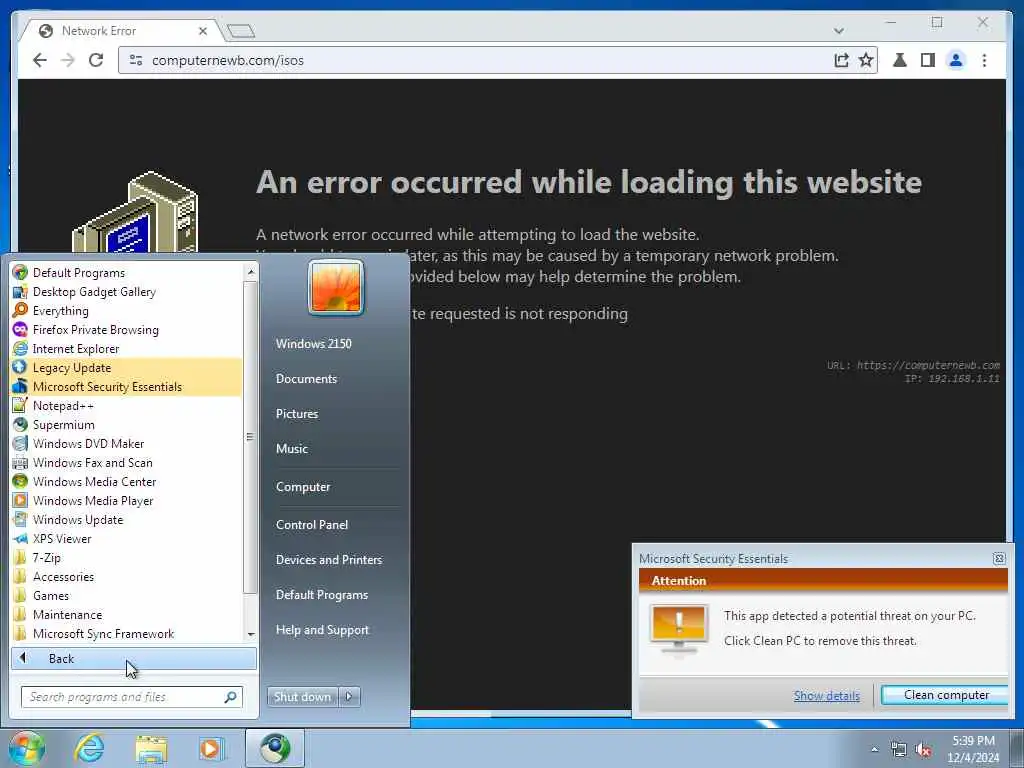Open Firefox Private Browsing
The image size is (1024, 768).
tap(126, 329)
